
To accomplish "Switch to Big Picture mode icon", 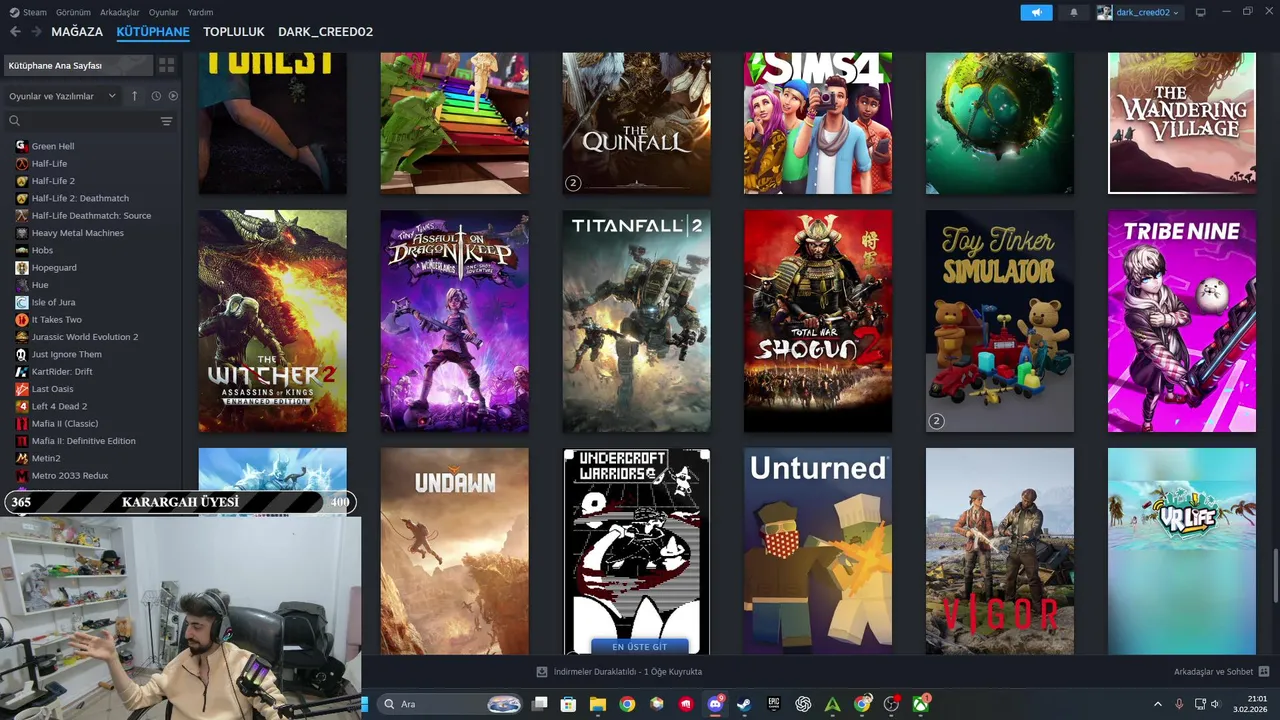I will point(1201,12).
